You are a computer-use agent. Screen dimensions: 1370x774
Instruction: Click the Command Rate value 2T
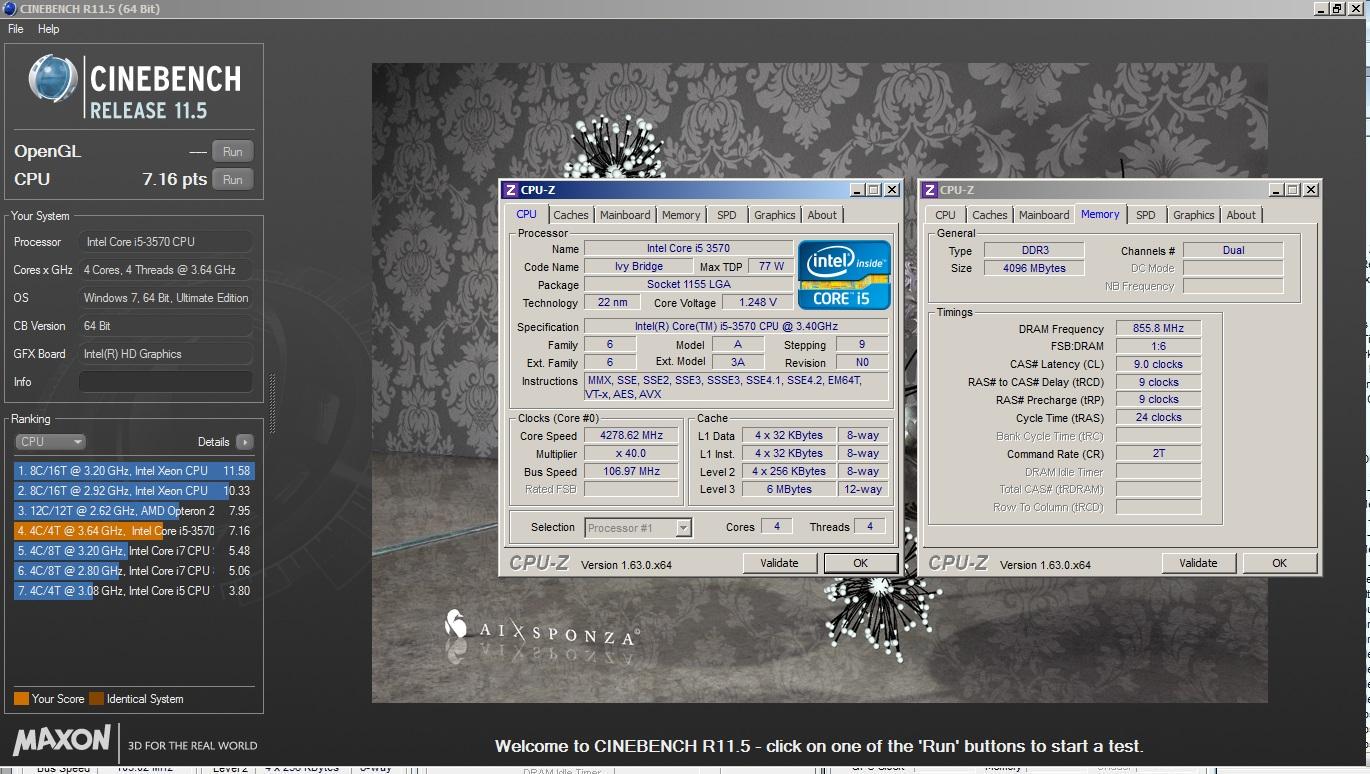[1158, 454]
